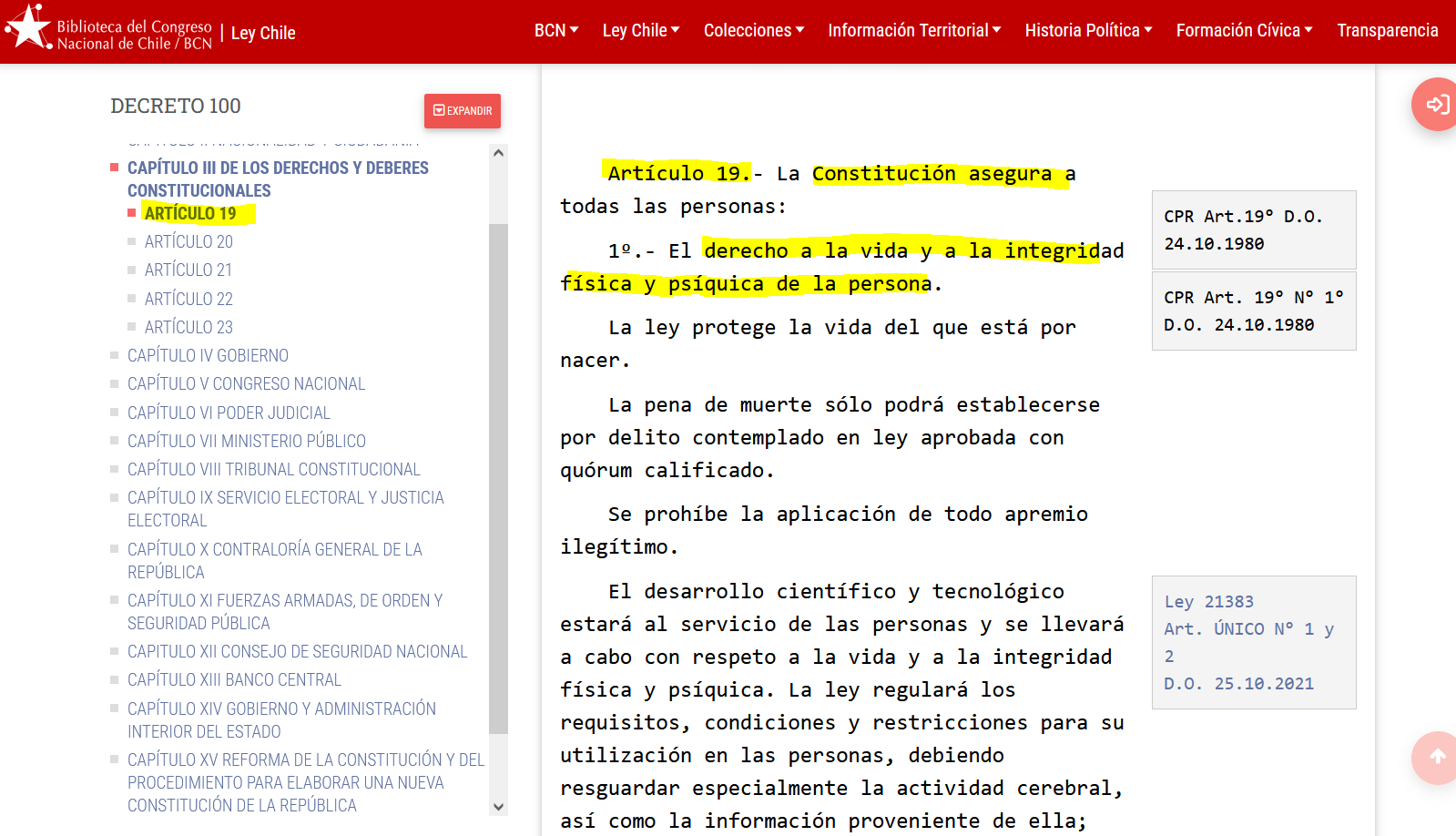
Task: Click the D.O. 25.10.2021 reference
Action: pos(1238,684)
